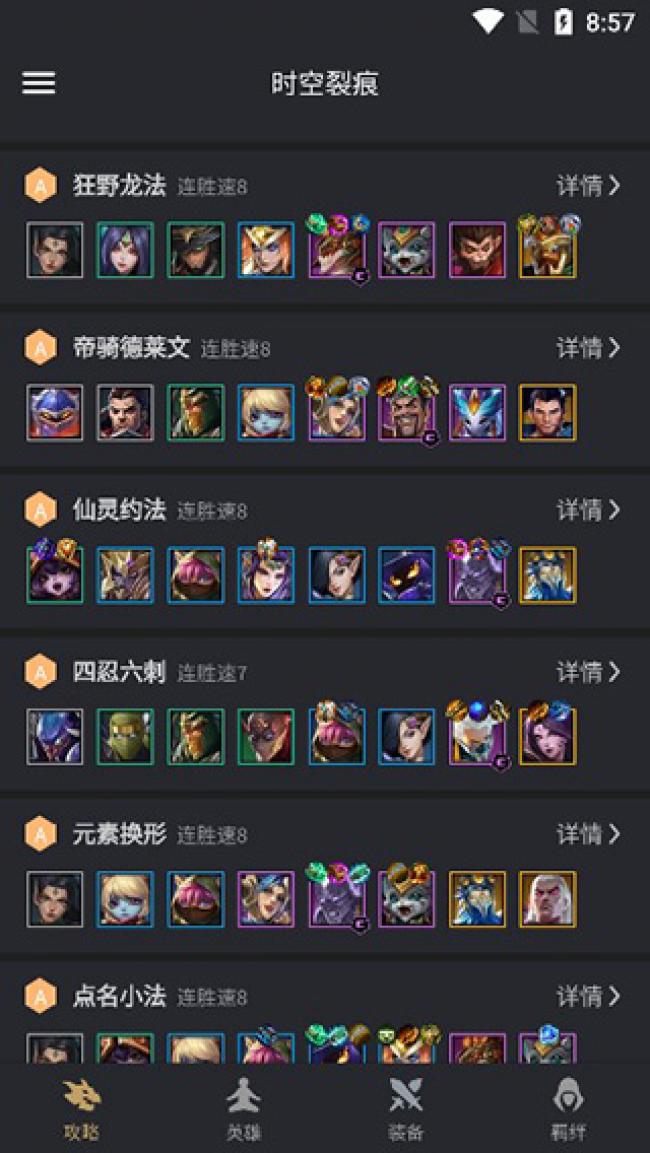Open 详情 for 四忍六刺 lineup
650x1153 pixels.
(589, 672)
